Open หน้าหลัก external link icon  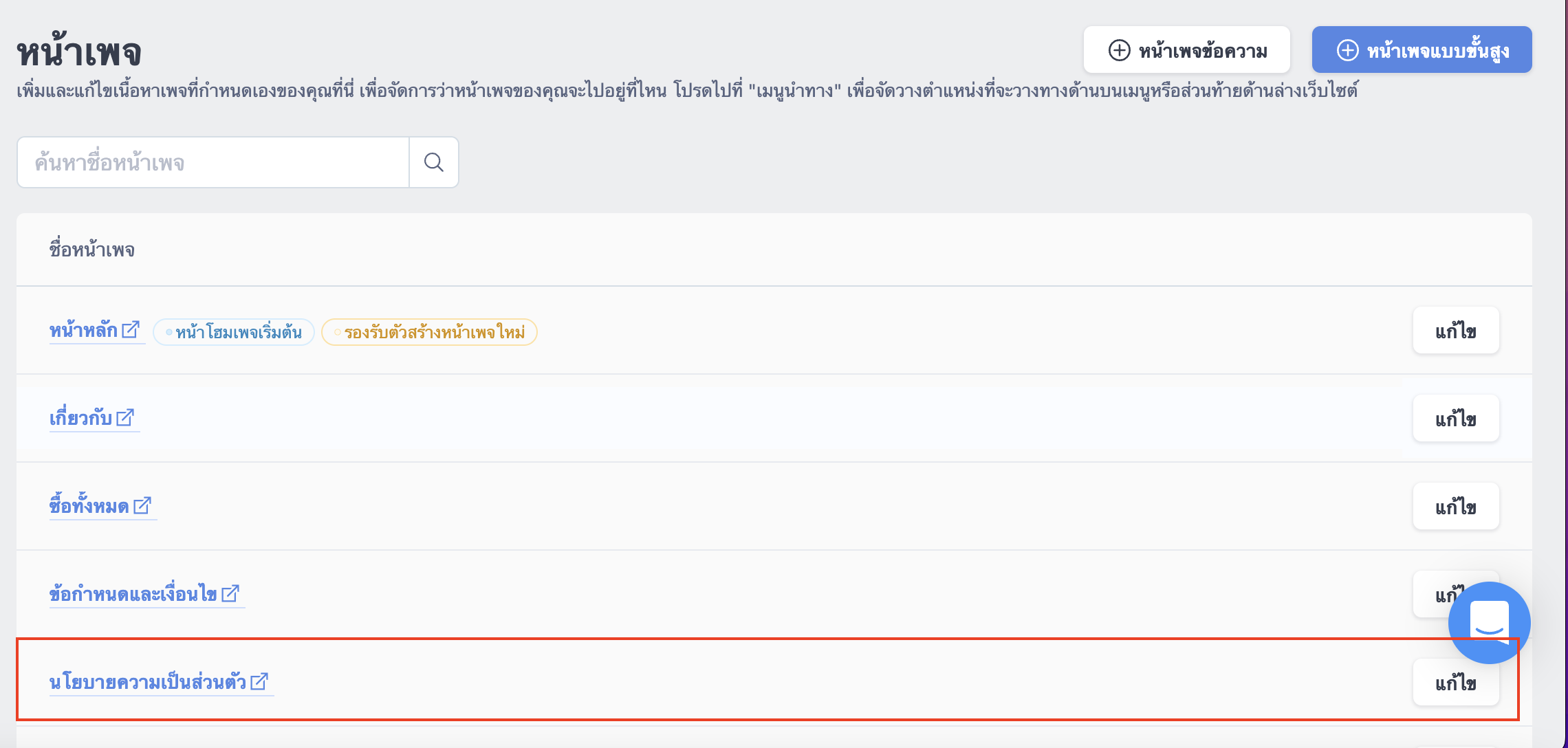click(131, 330)
